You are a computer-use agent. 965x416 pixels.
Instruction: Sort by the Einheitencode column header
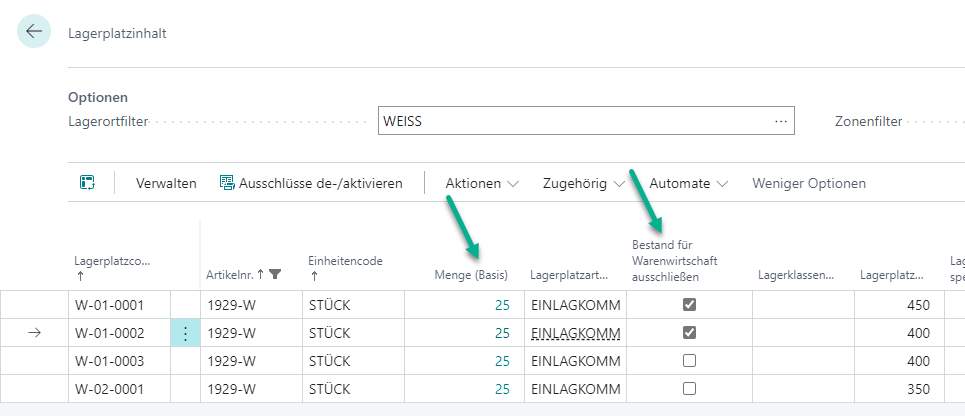tap(344, 261)
